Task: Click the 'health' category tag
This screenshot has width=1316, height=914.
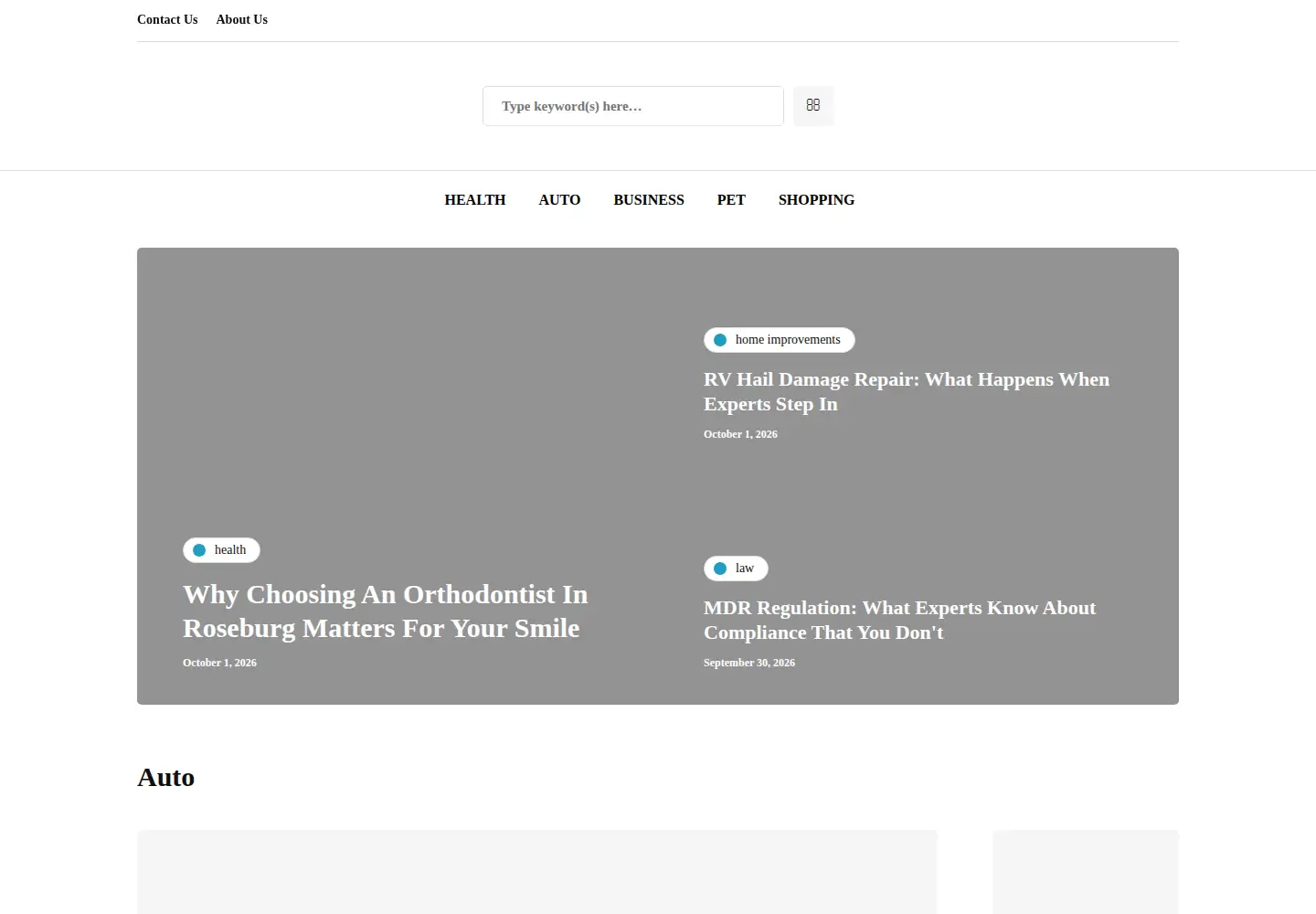Action: (221, 550)
